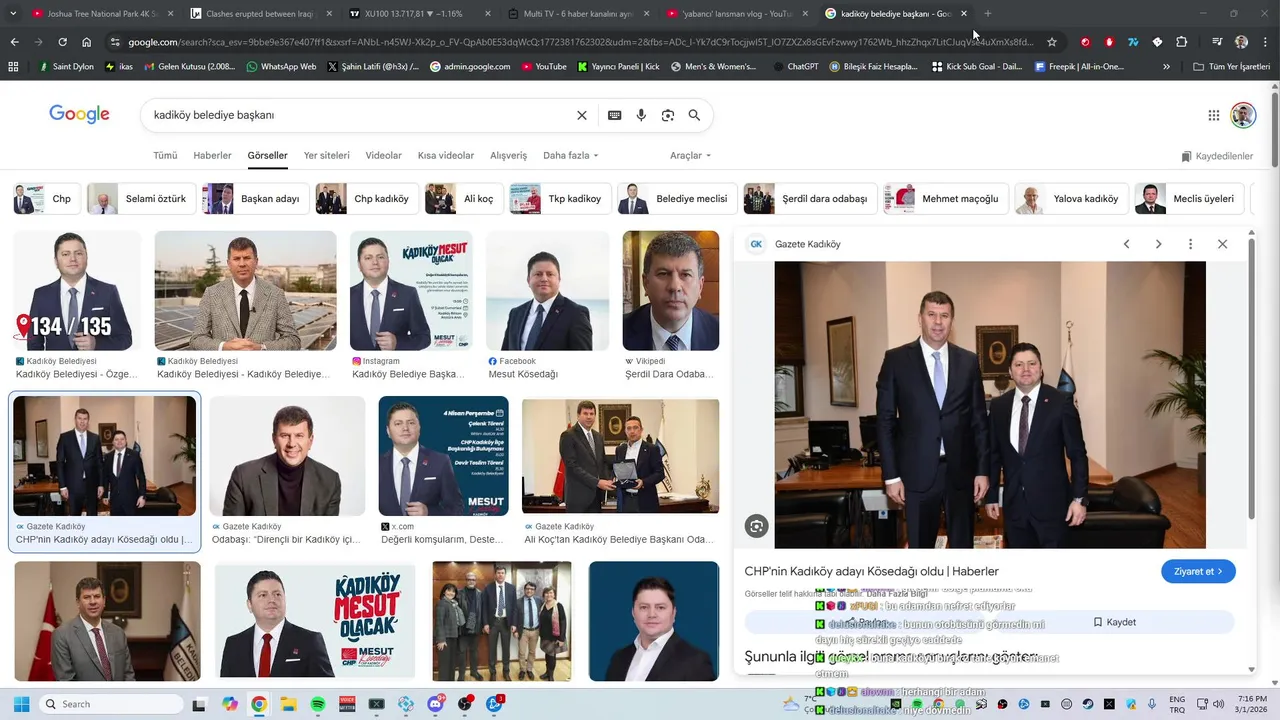Search by image with the Lens icon
The width and height of the screenshot is (1280, 720).
668,115
